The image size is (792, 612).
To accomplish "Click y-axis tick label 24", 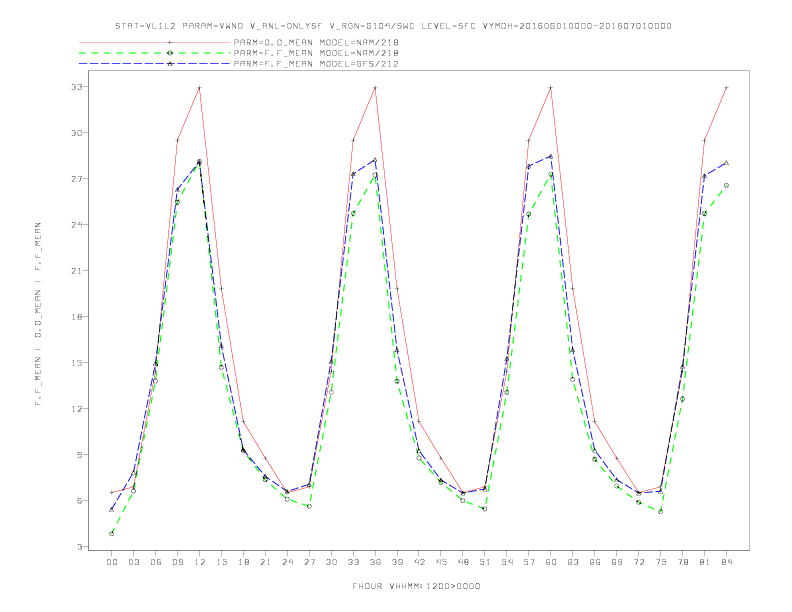I will 77,225.
